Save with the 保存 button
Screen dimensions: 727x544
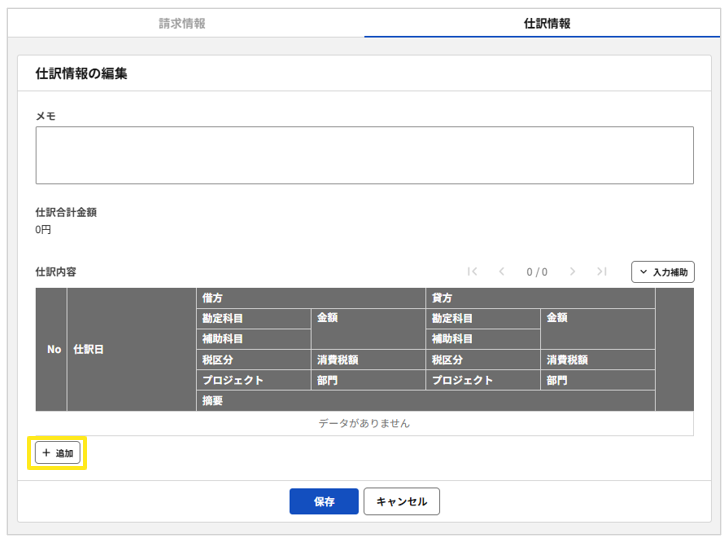click(324, 501)
